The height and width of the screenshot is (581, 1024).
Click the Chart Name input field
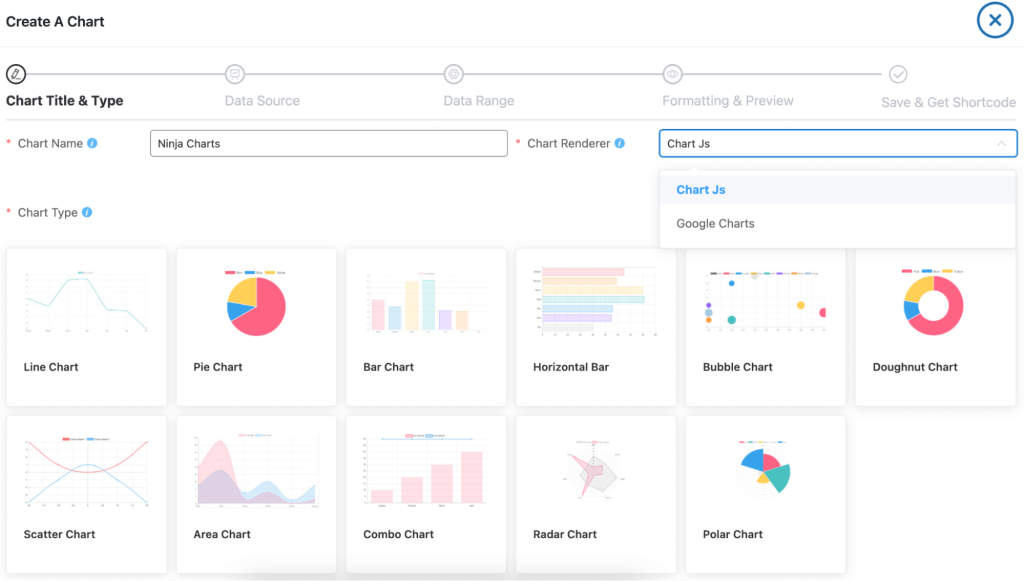(328, 144)
